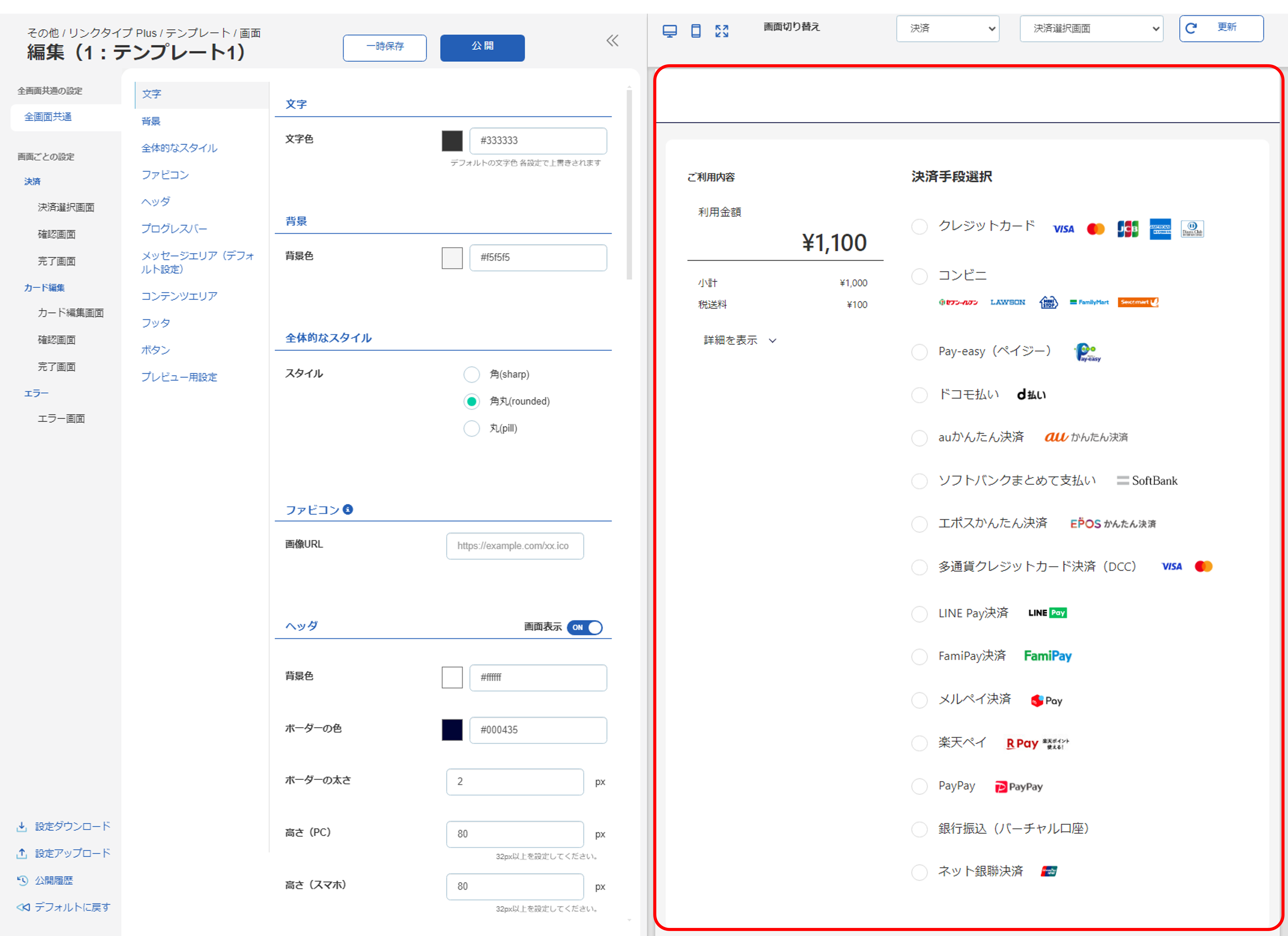Select ドコモ払い payment radio button
This screenshot has width=1288, height=936.
[x=919, y=395]
